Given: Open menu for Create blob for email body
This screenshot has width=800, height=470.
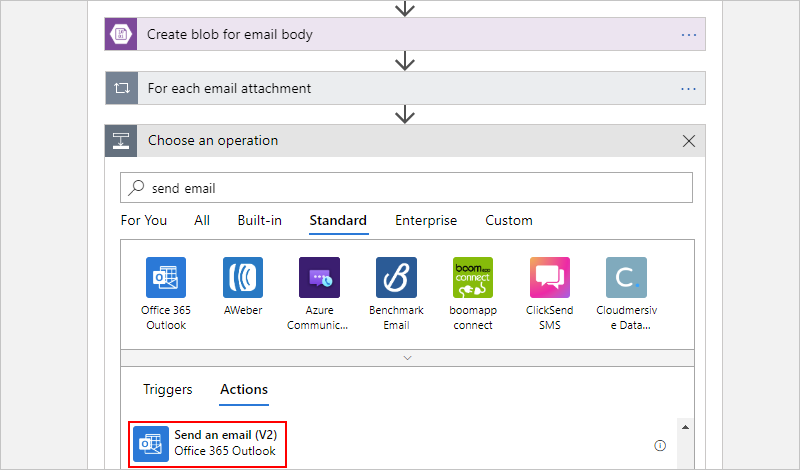Looking at the screenshot, I should coord(688,34).
